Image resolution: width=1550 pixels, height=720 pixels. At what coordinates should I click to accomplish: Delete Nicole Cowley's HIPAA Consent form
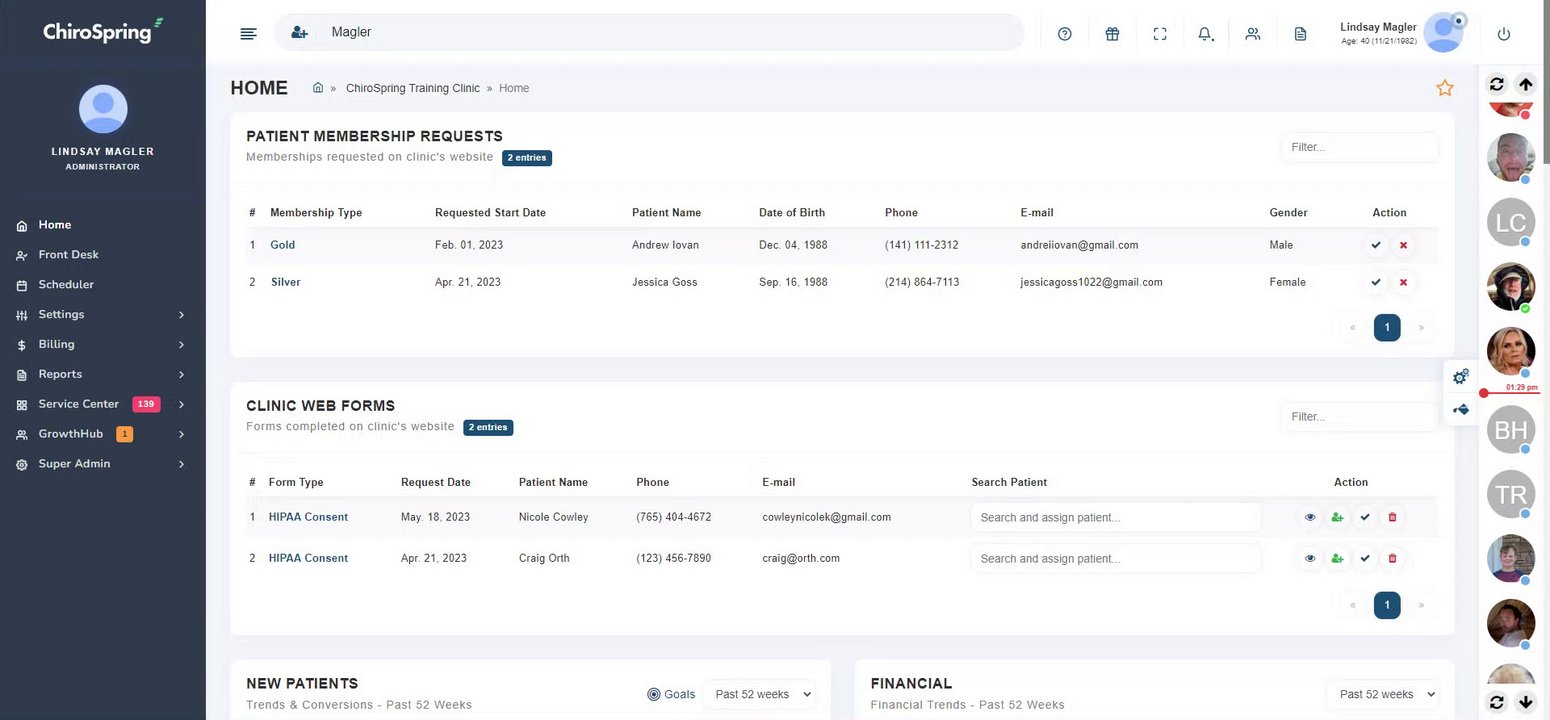tap(1392, 517)
